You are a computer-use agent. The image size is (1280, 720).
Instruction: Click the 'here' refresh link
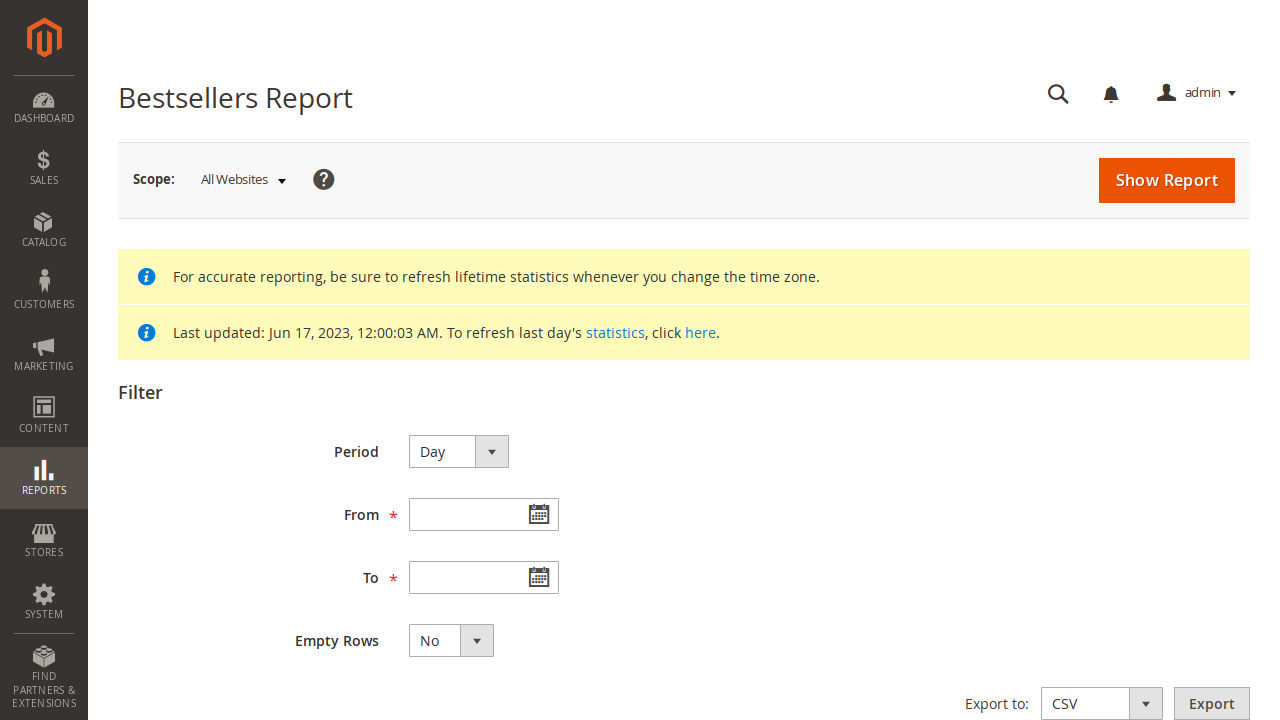(700, 333)
